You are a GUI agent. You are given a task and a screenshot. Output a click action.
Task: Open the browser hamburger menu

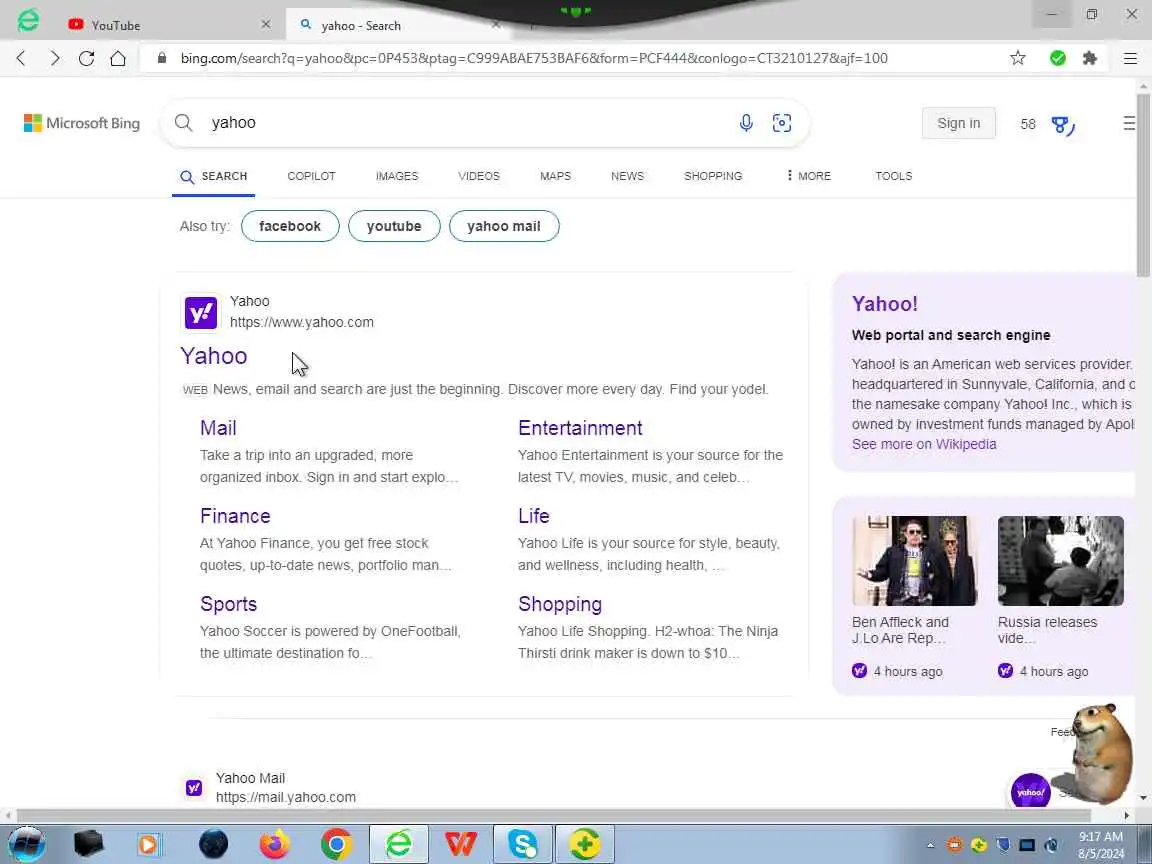click(1131, 58)
